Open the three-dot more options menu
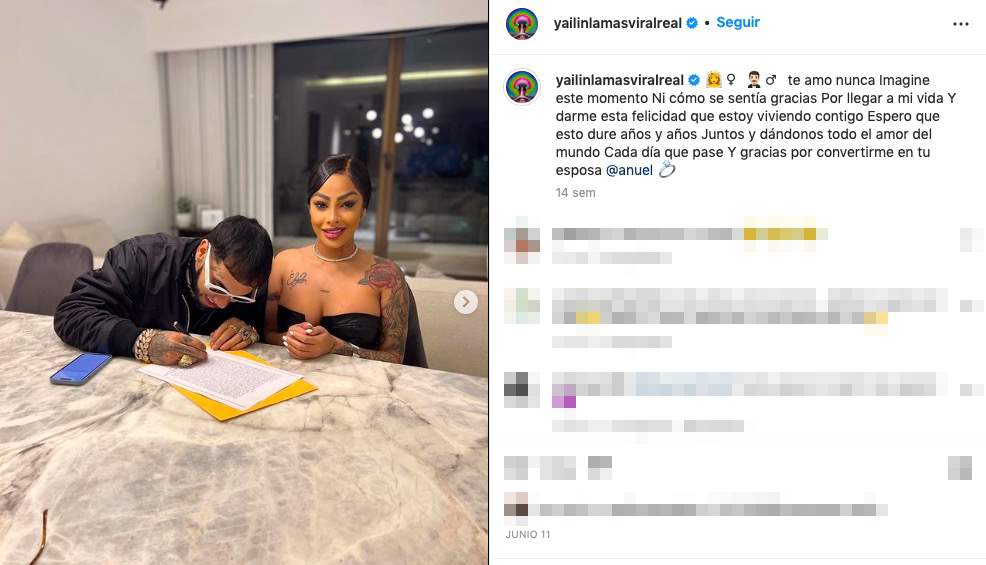 click(x=960, y=24)
